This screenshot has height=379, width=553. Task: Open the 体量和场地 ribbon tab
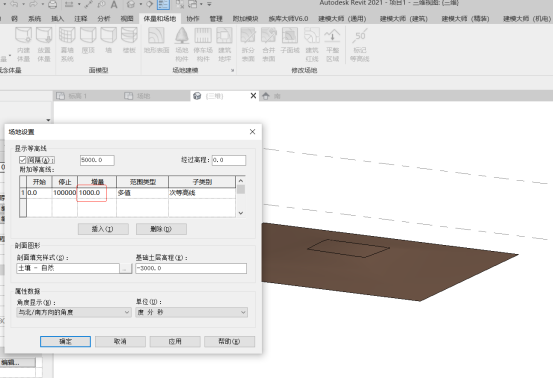[x=160, y=19]
